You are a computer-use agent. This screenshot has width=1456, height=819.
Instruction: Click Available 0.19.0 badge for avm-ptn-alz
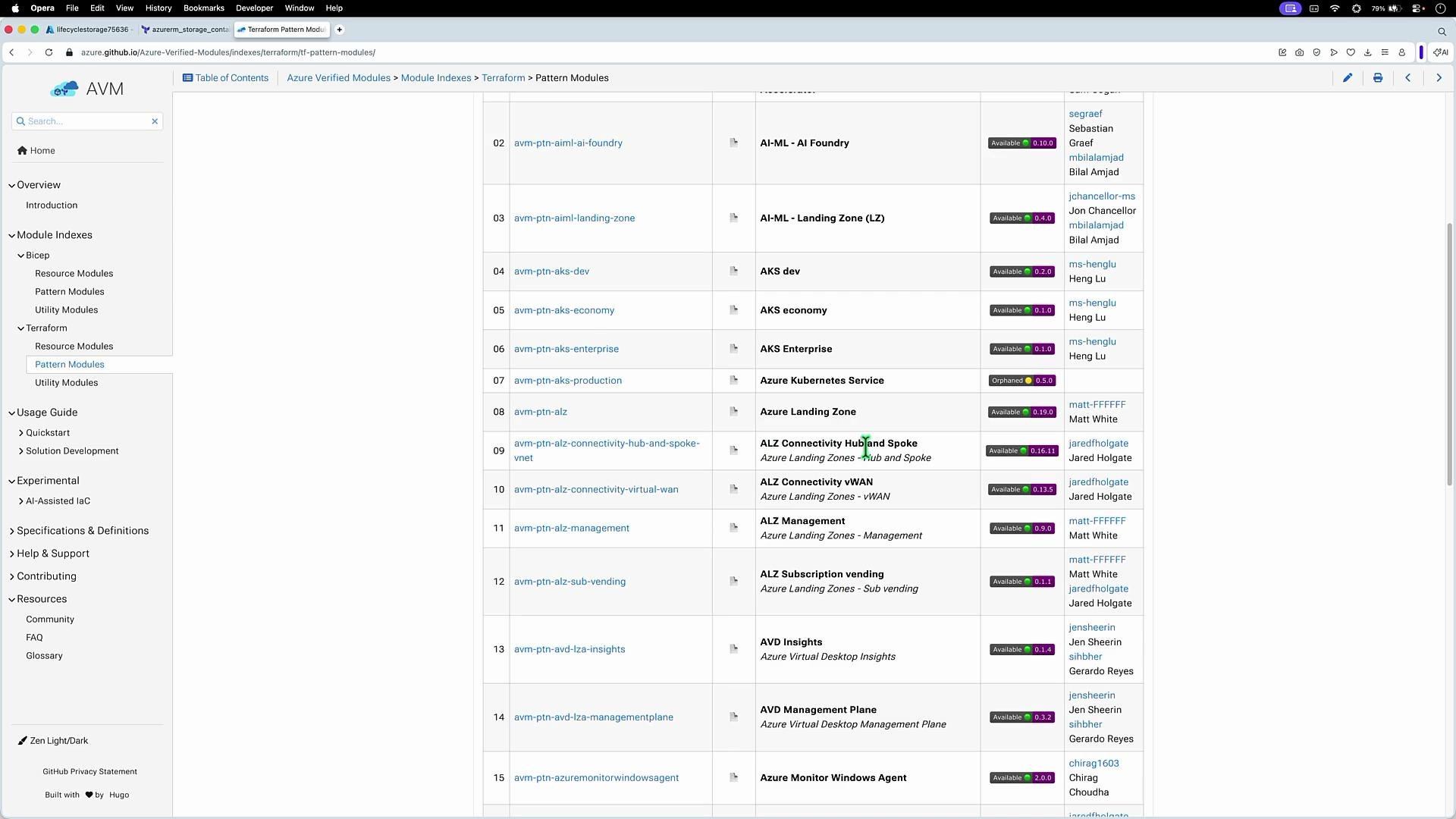(1022, 412)
